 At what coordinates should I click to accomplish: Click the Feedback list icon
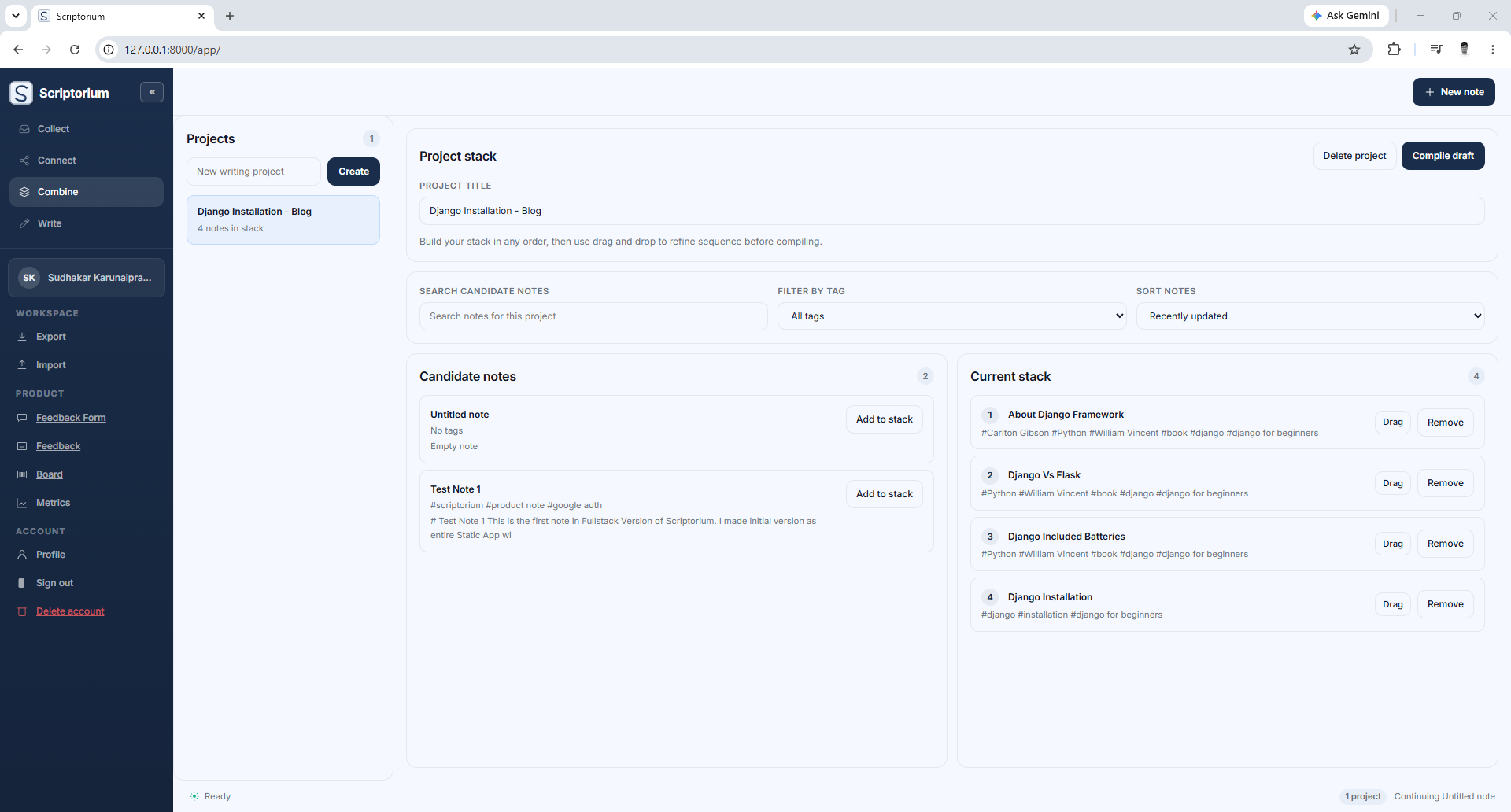[22, 446]
